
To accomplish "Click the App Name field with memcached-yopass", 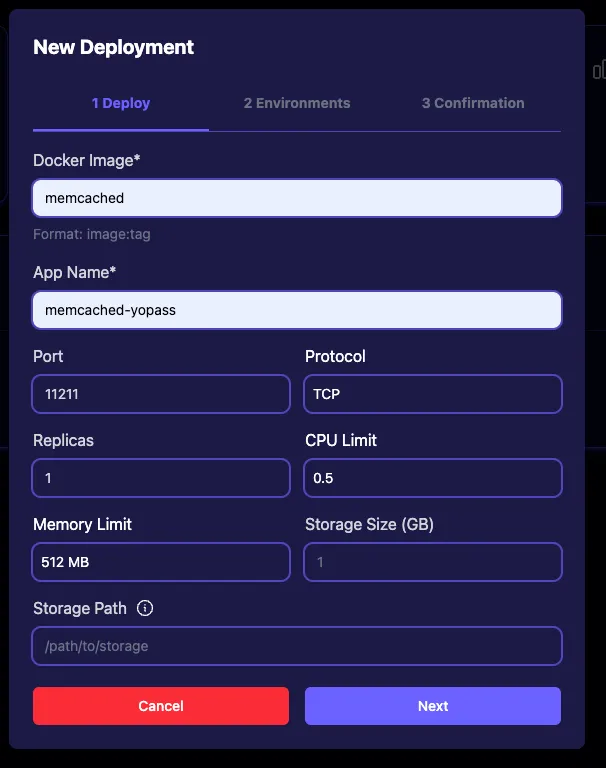I will point(297,310).
